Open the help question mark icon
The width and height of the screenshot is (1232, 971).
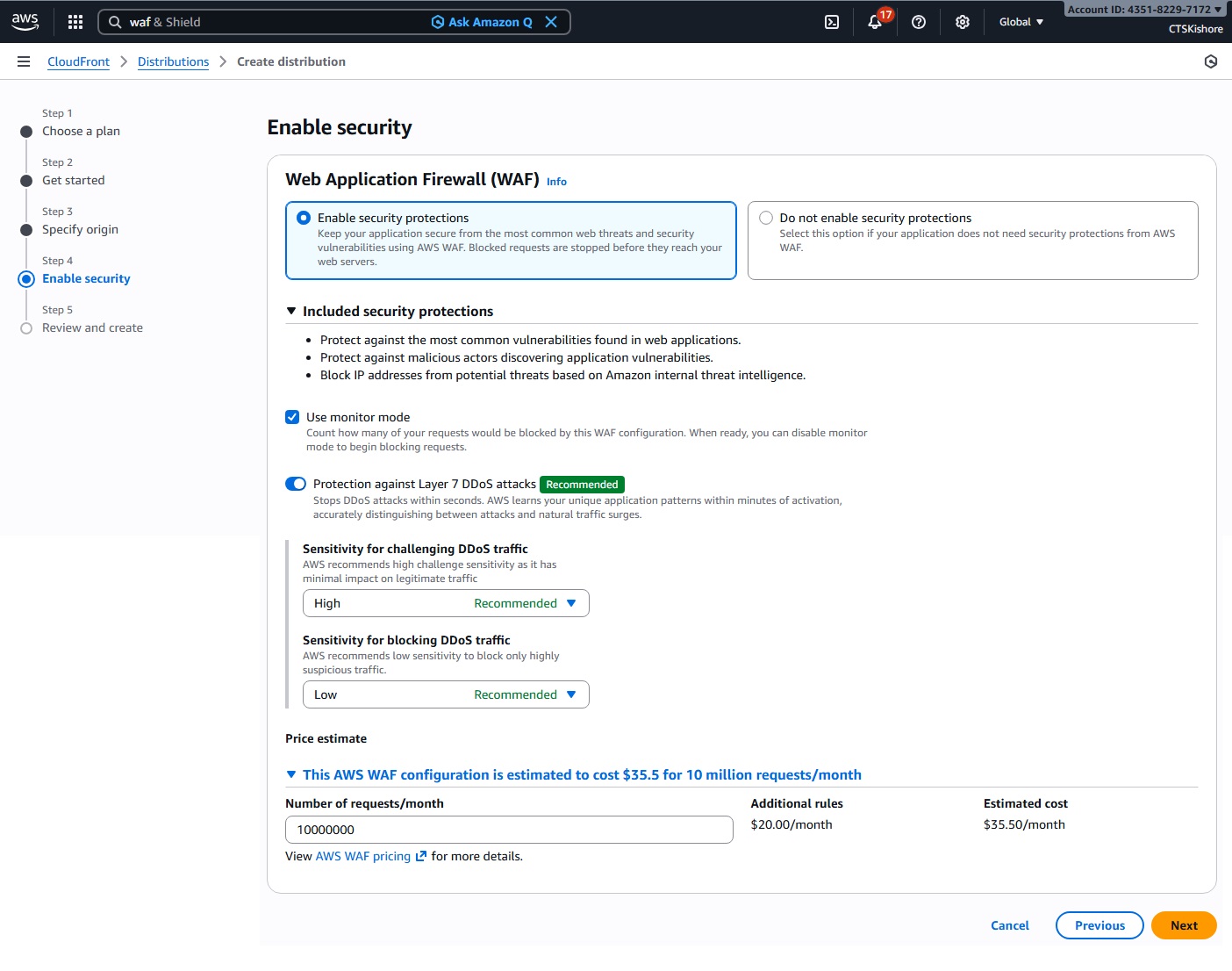click(919, 22)
